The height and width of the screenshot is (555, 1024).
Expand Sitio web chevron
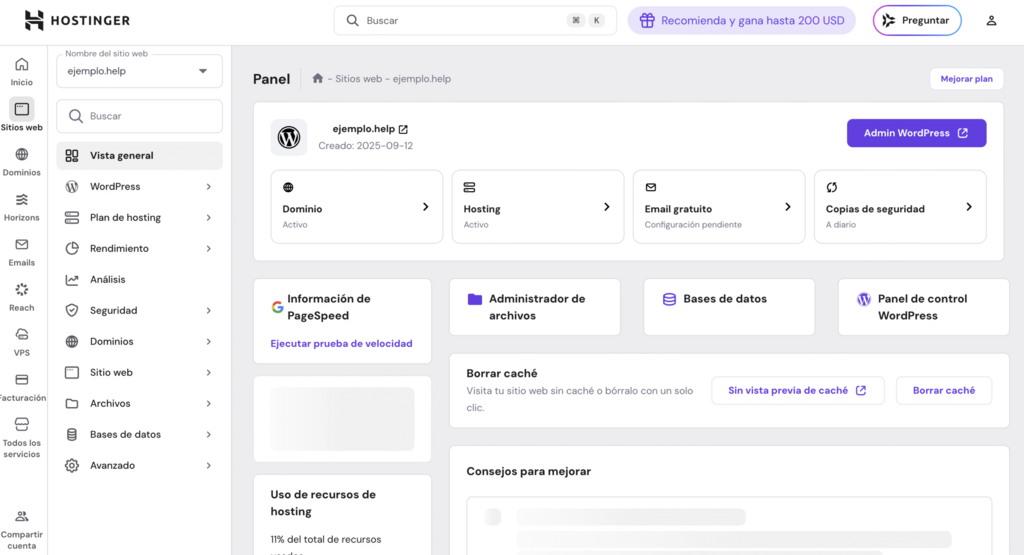209,373
